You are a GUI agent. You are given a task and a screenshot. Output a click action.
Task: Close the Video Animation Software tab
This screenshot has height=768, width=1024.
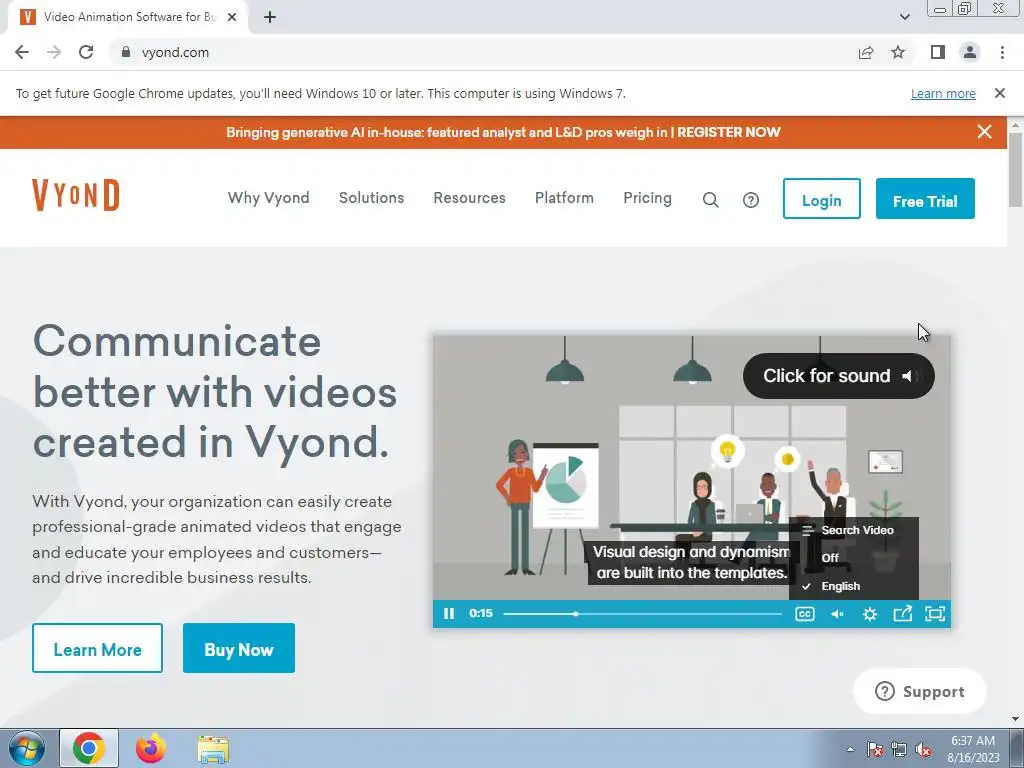pyautogui.click(x=232, y=17)
